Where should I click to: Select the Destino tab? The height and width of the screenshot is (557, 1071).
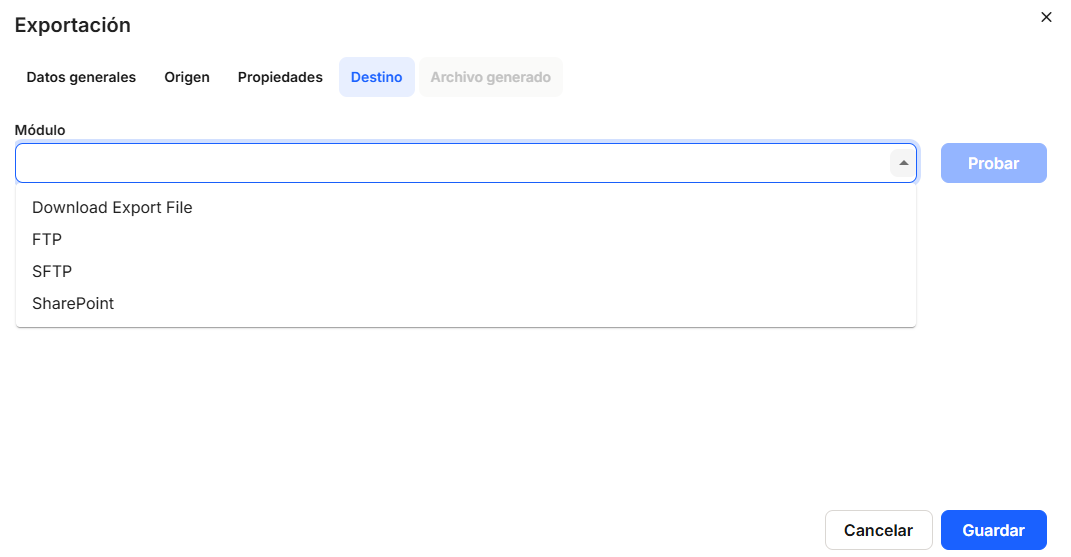[377, 77]
